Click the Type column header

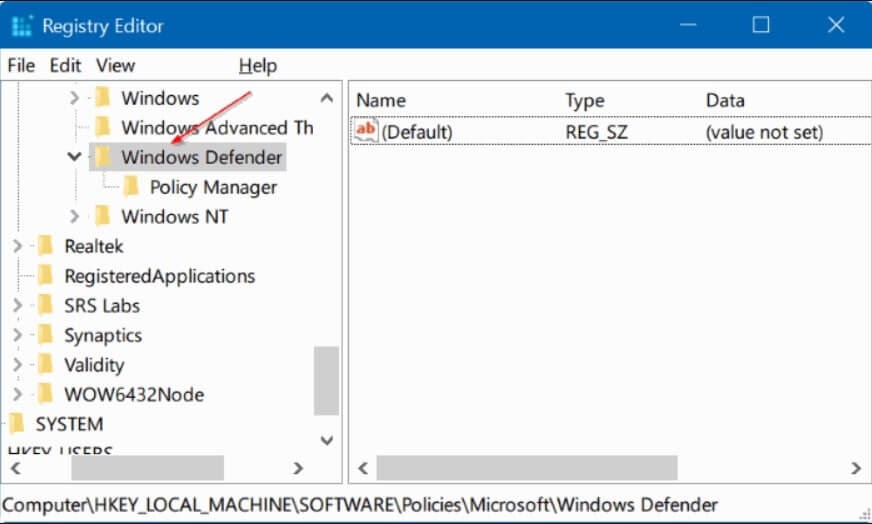click(584, 101)
